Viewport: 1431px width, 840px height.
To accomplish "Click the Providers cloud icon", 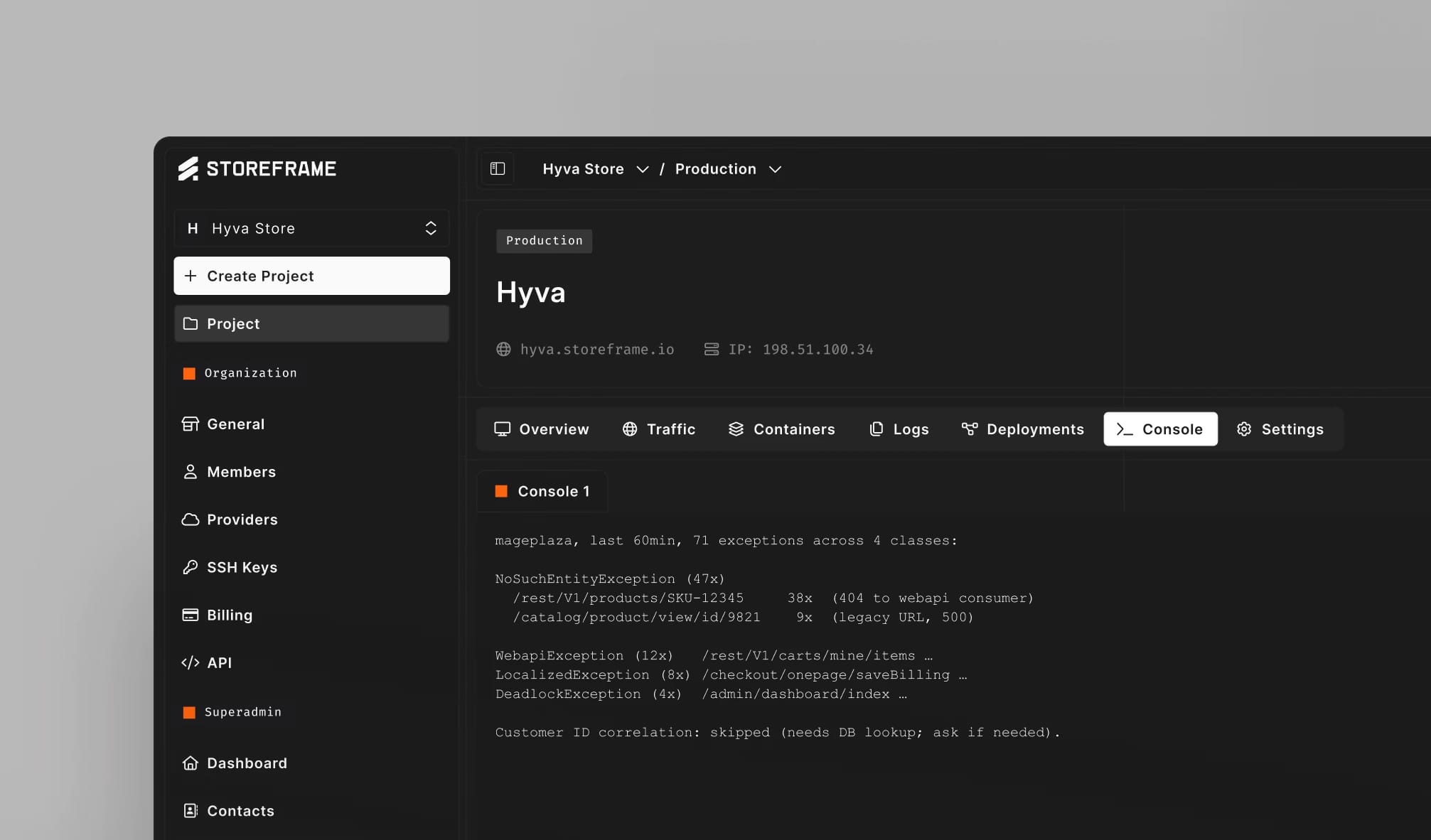I will (190, 519).
